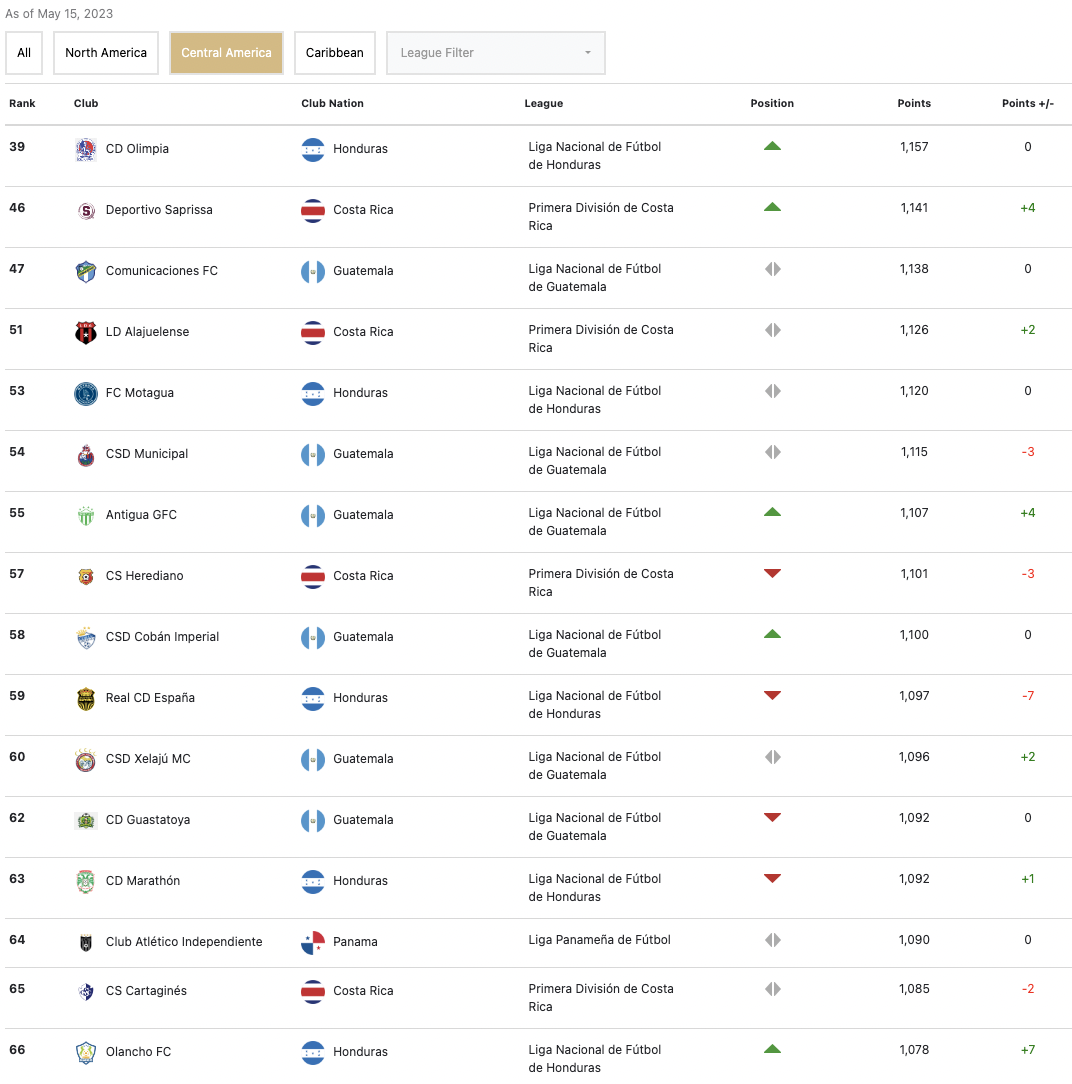The height and width of the screenshot is (1084, 1072).
Task: Click the green up arrow for Olancho FC
Action: (772, 1049)
